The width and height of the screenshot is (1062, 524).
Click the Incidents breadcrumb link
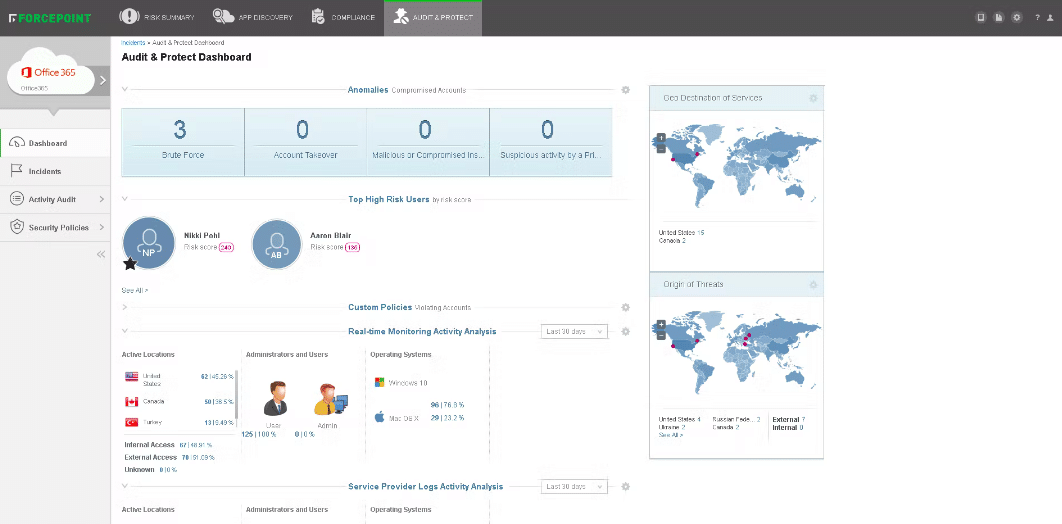tap(133, 43)
